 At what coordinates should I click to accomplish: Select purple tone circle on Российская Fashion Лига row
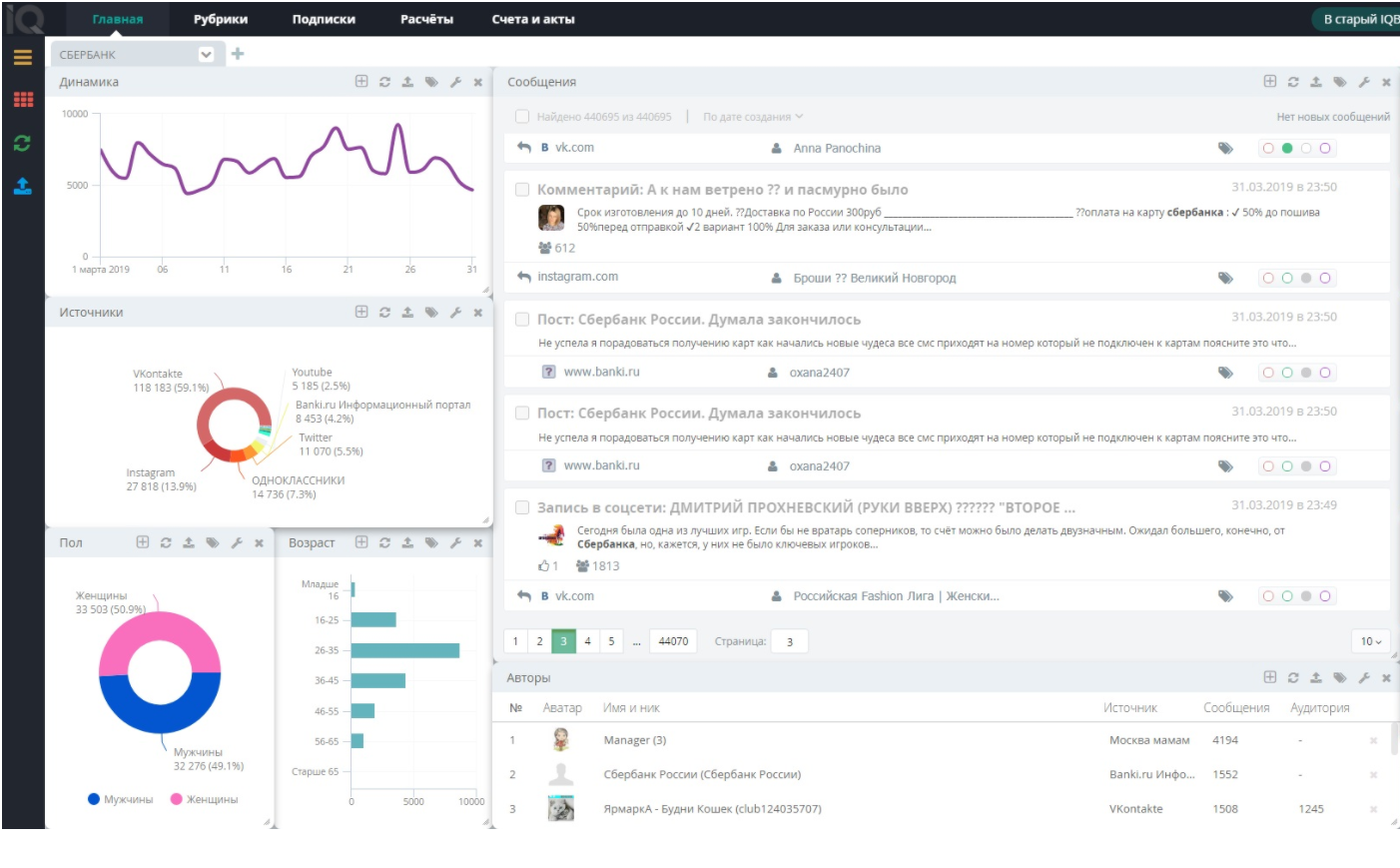point(1325,596)
